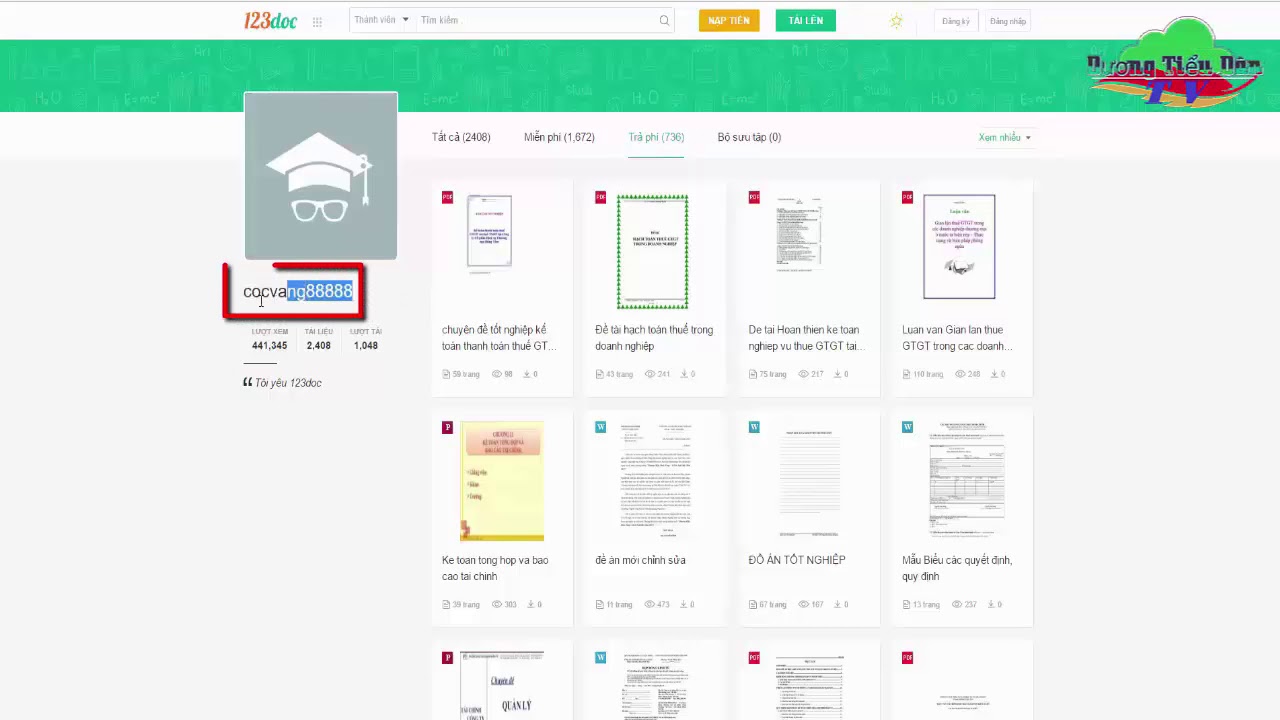Click views eye icon showing 473

(x=650, y=604)
